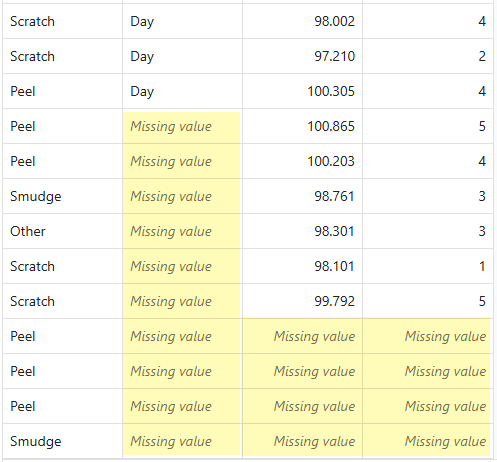Select the Smudge cell in the last row

tap(63, 441)
